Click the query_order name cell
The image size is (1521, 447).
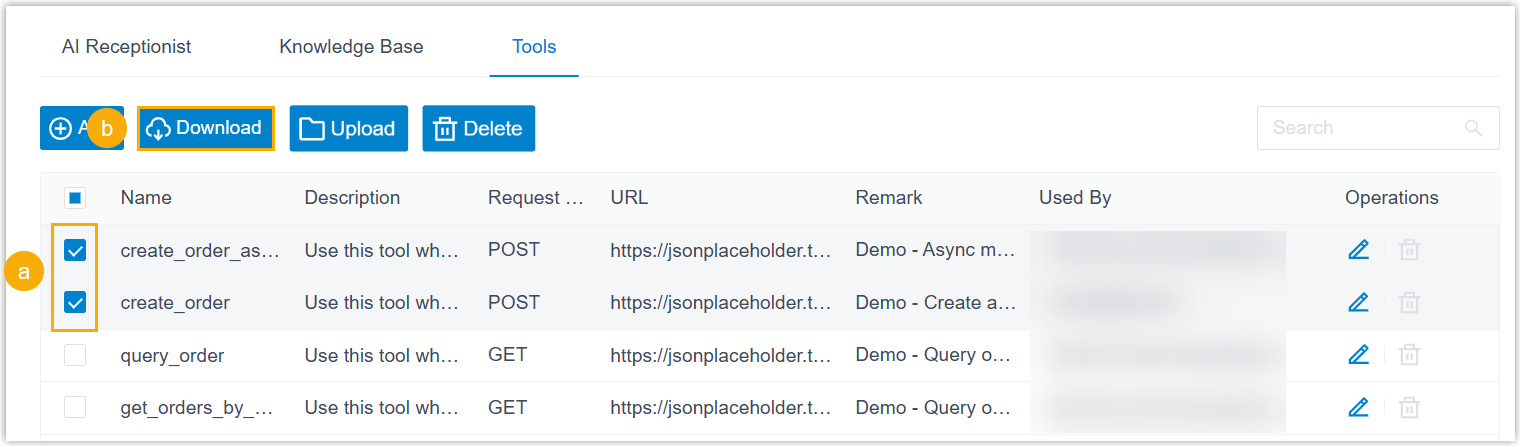point(172,355)
